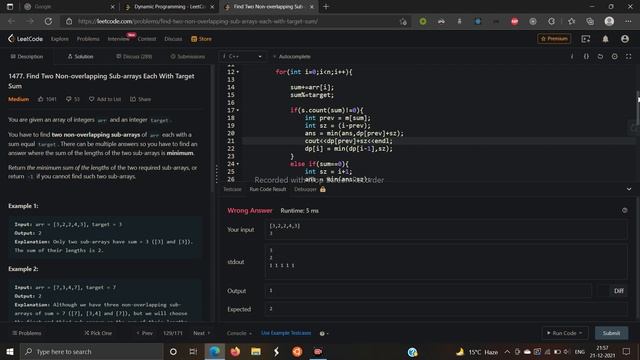Go to Prev problem
The height and width of the screenshot is (360, 640).
(144, 333)
